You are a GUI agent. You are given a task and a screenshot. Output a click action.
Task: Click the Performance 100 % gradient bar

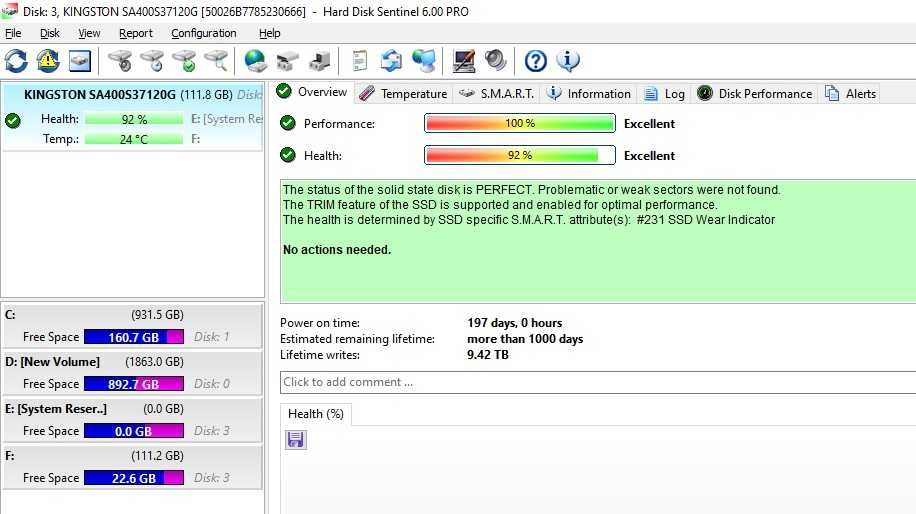coord(519,123)
